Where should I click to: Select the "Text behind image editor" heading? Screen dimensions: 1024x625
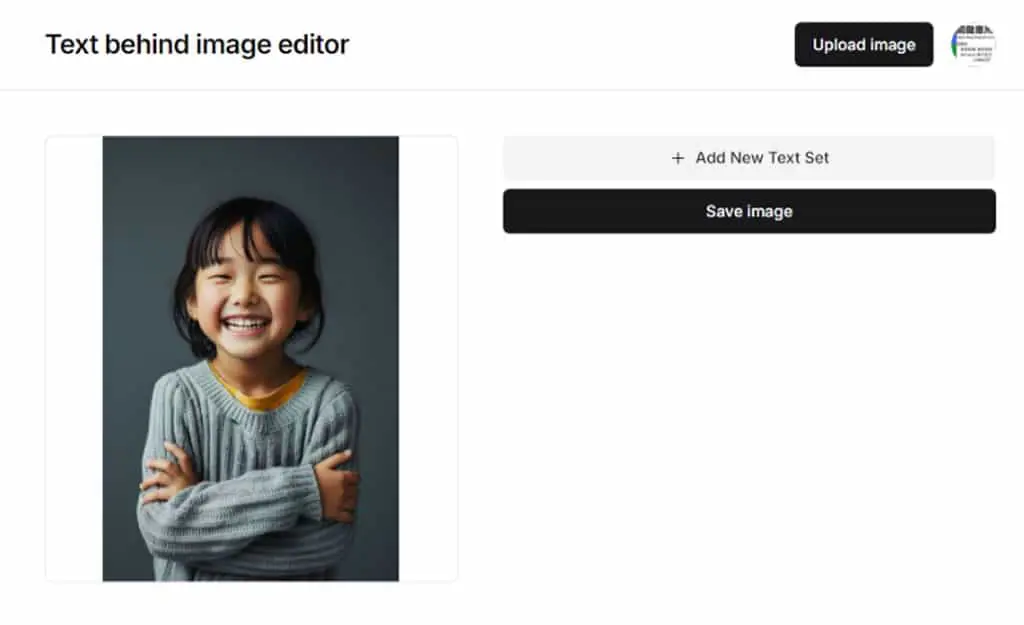(x=197, y=44)
